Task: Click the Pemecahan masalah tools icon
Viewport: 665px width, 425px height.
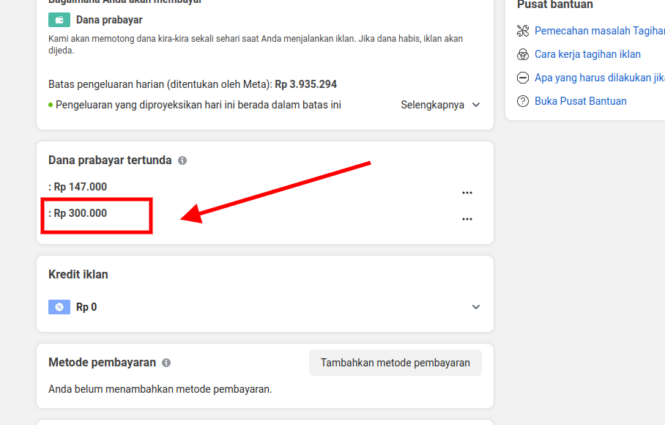Action: coord(523,31)
